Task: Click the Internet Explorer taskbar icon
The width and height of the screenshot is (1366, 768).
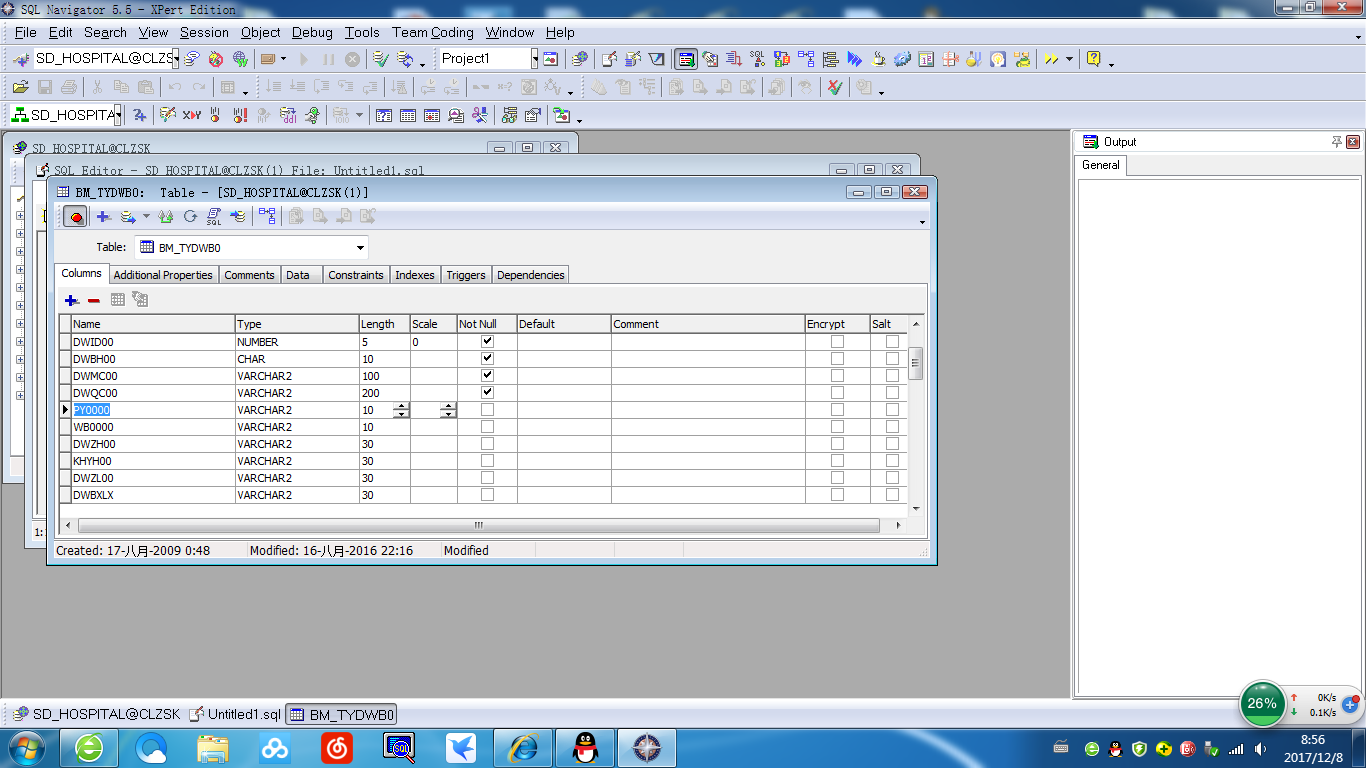Action: (523, 747)
